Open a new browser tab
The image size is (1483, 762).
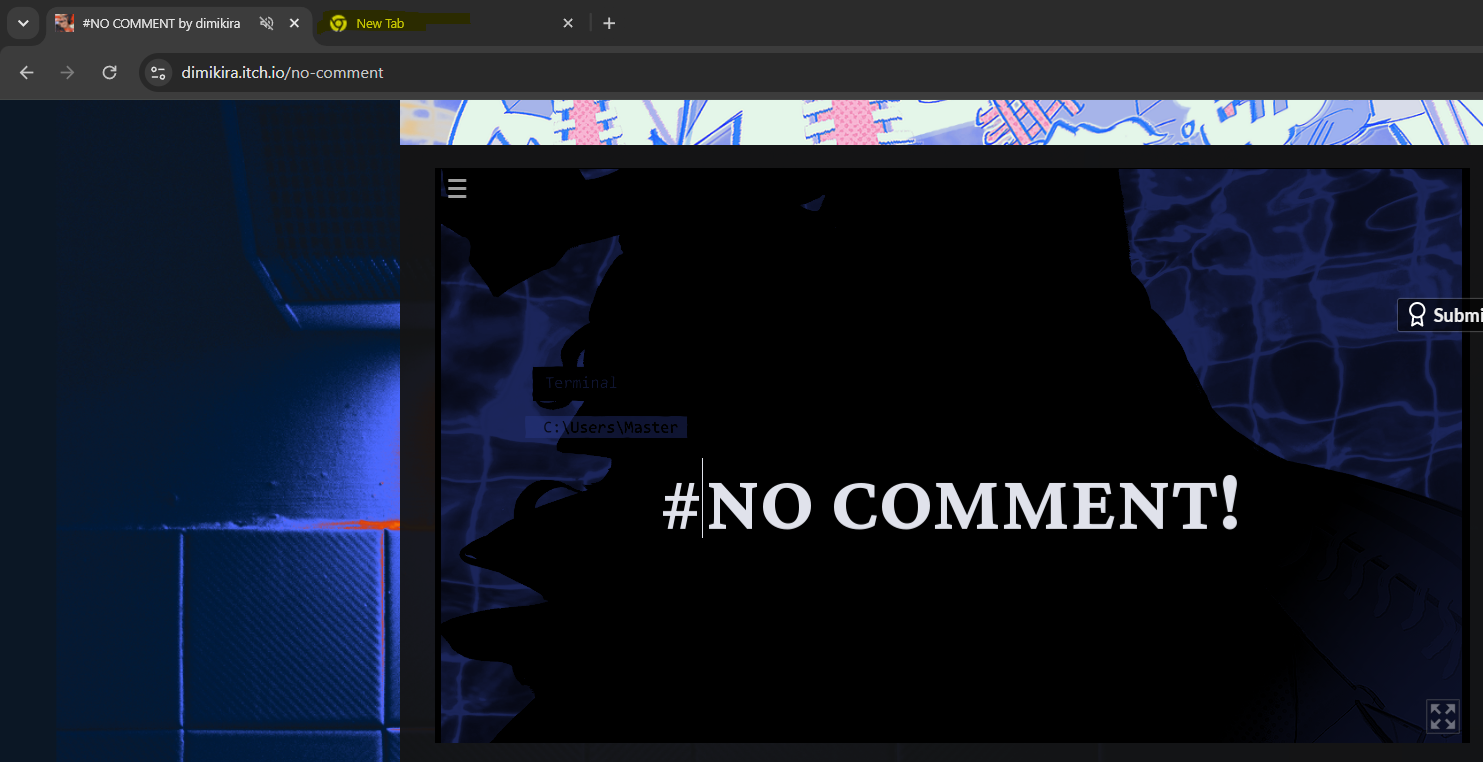pos(609,23)
